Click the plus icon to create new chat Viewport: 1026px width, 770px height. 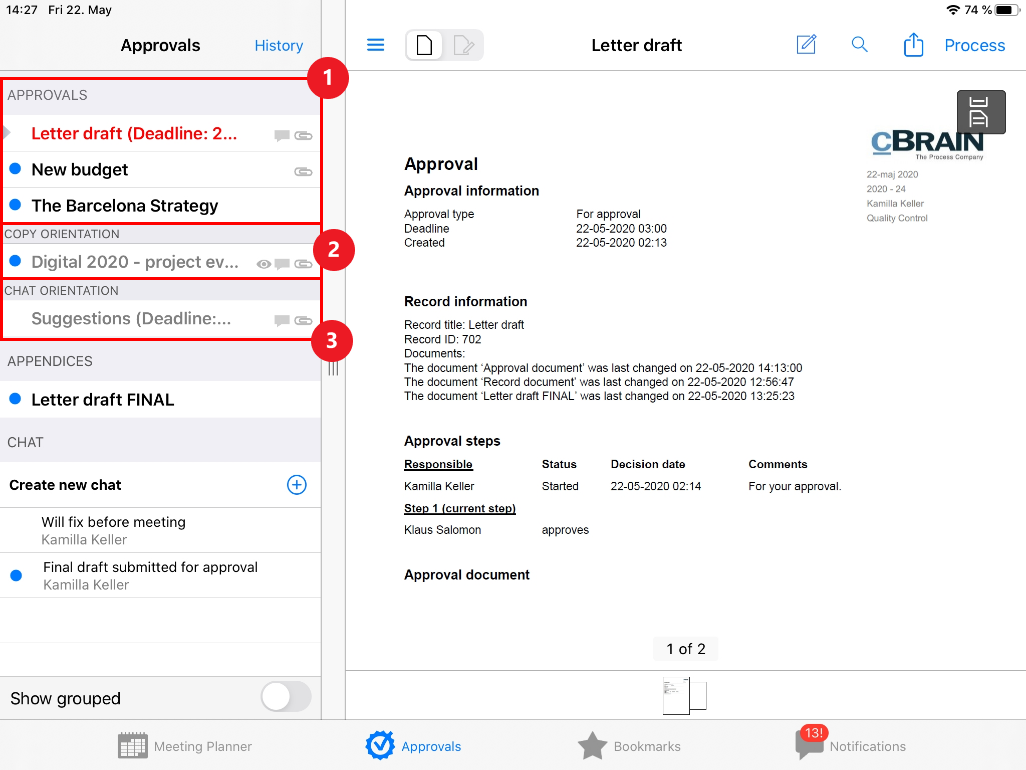pyautogui.click(x=297, y=485)
